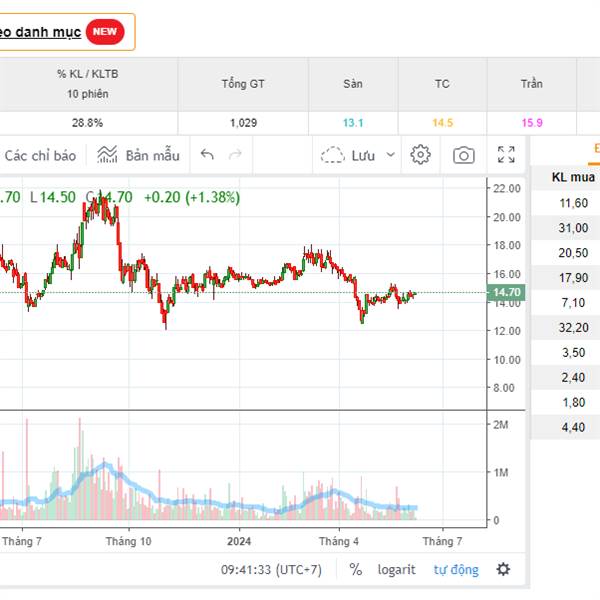The width and height of the screenshot is (600, 600).
Task: Click the Lưu save button label
Action: 363,155
